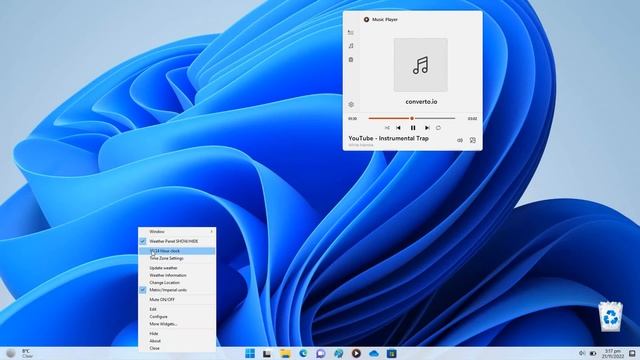Open the blue cloud taskbar icon
This screenshot has height=360, width=640.
(x=374, y=353)
